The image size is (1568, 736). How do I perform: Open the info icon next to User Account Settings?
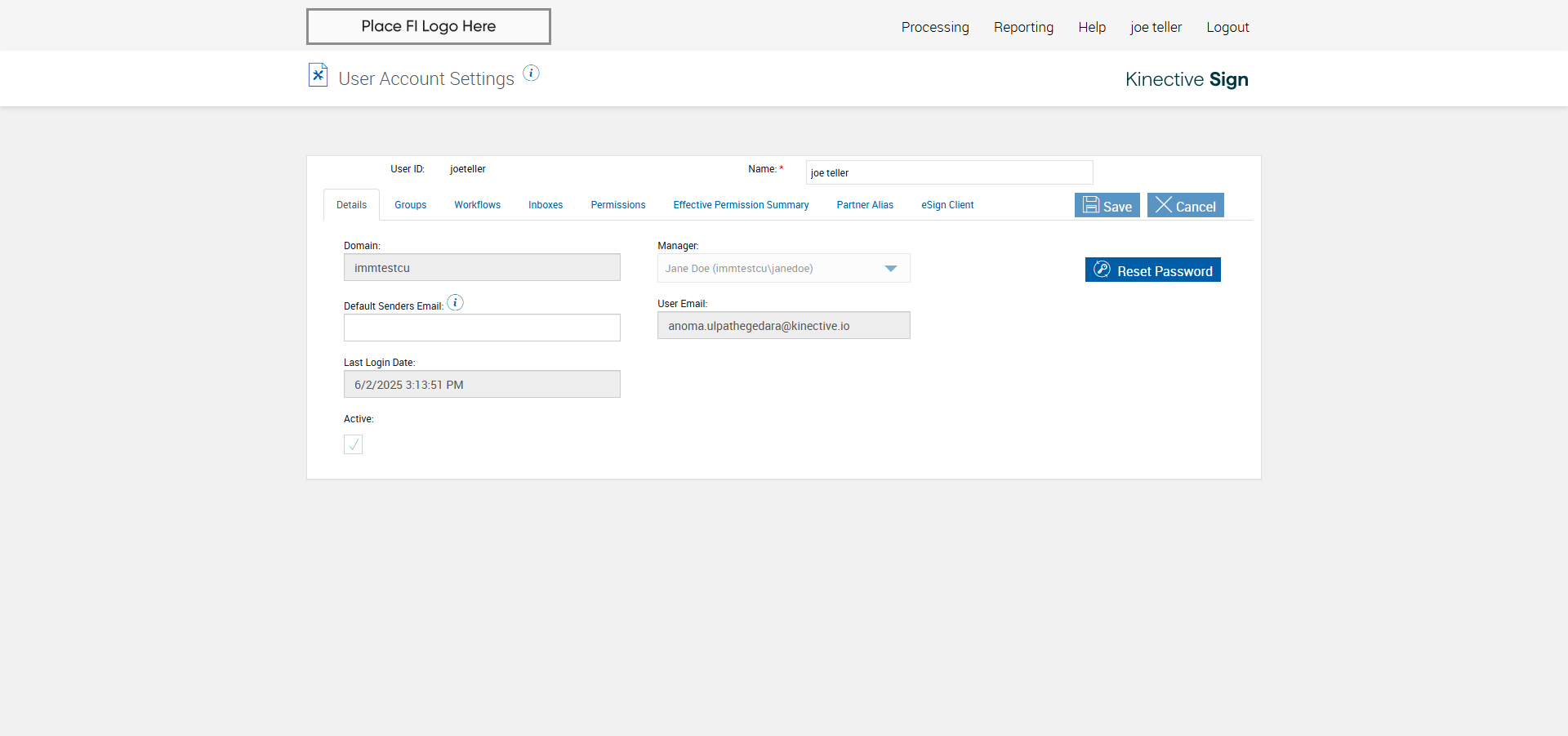[x=531, y=73]
